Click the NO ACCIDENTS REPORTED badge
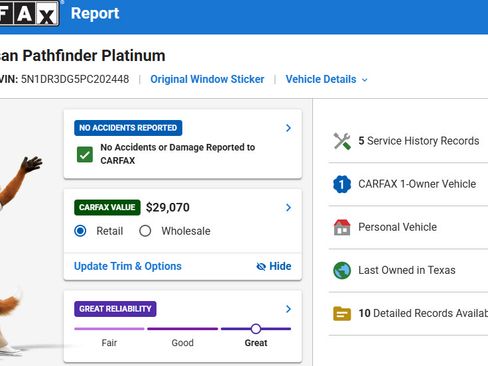The width and height of the screenshot is (488, 366). (x=128, y=128)
